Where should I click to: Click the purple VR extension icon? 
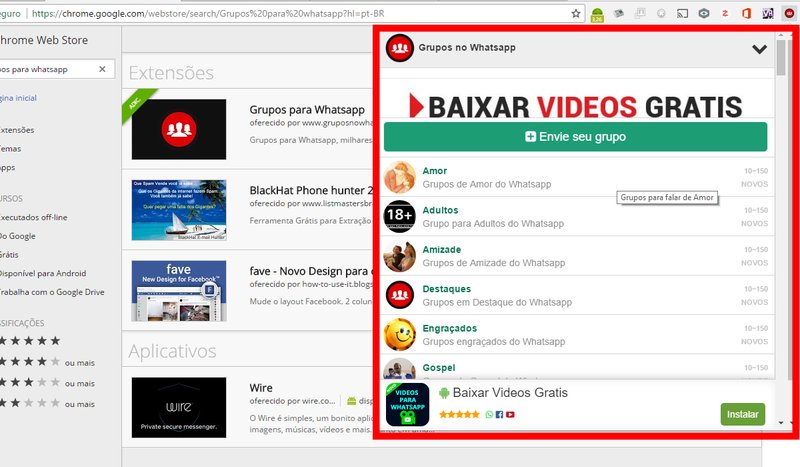768,13
